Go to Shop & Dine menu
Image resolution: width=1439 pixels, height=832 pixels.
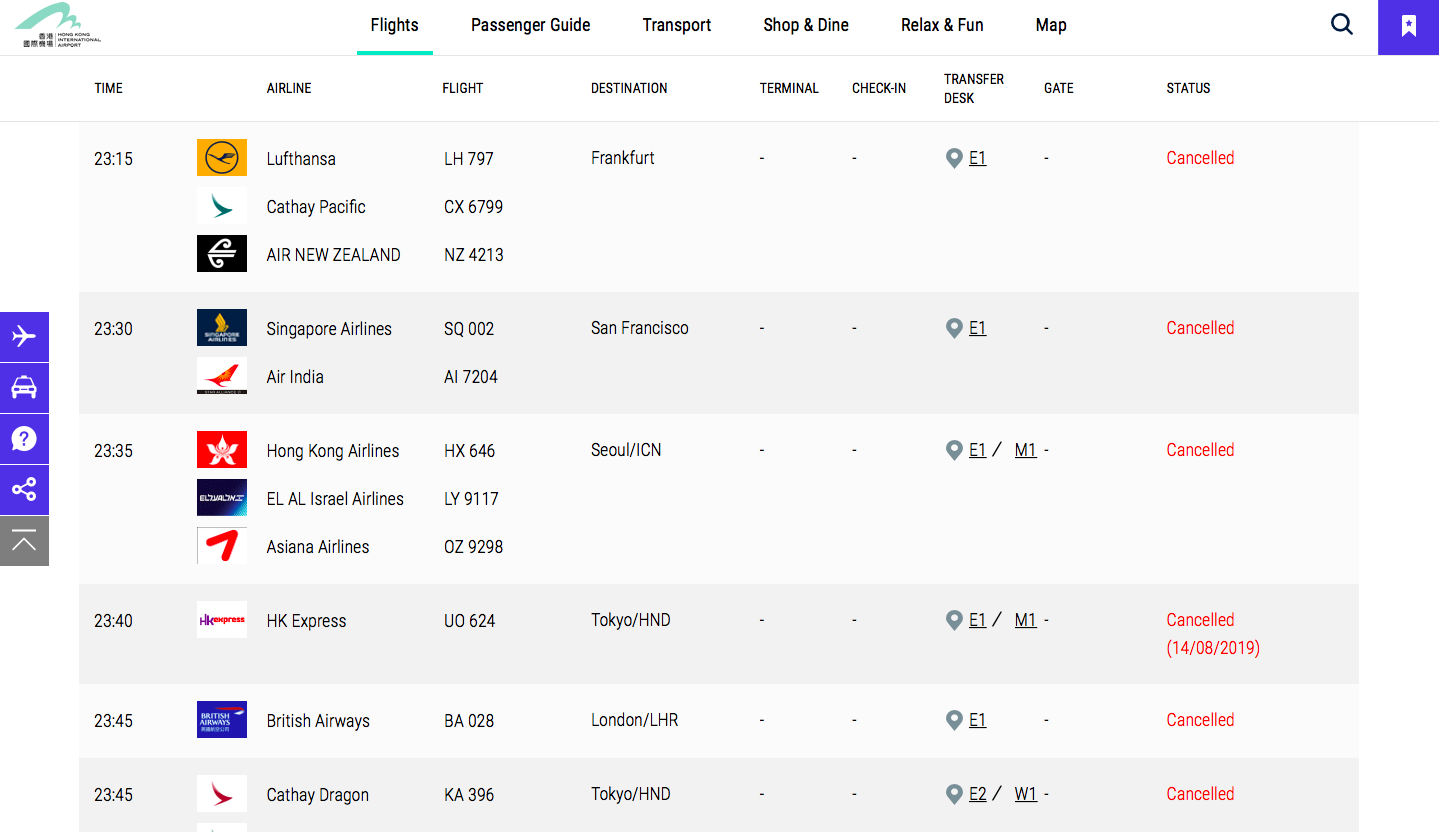(x=806, y=25)
